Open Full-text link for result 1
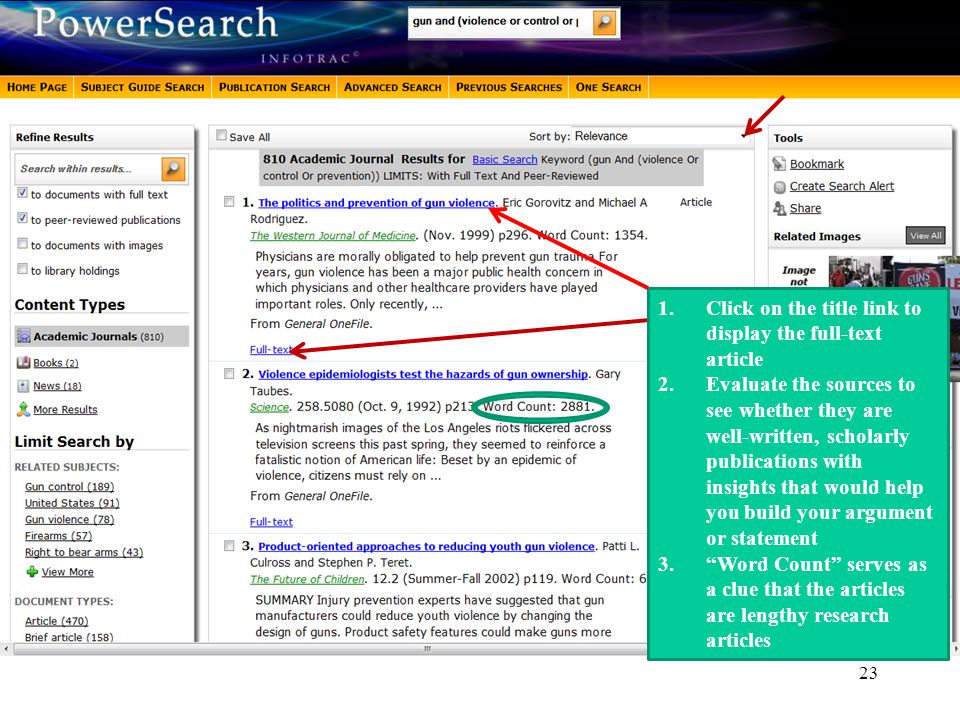The image size is (960, 720). [271, 350]
